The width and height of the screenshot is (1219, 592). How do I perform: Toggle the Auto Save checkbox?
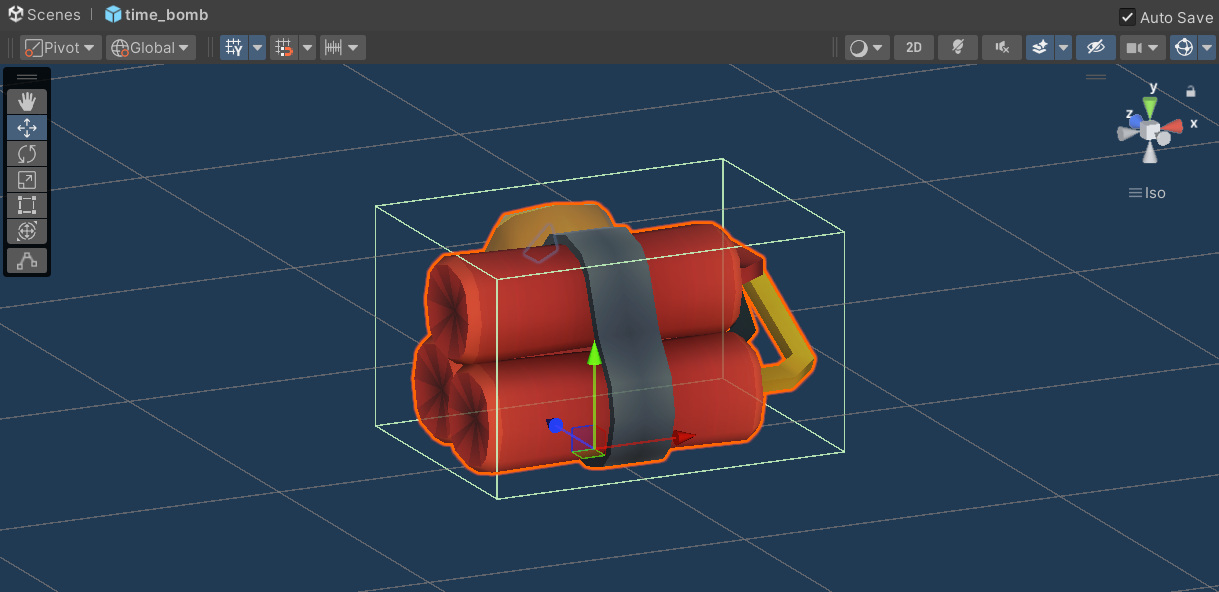pyautogui.click(x=1127, y=17)
